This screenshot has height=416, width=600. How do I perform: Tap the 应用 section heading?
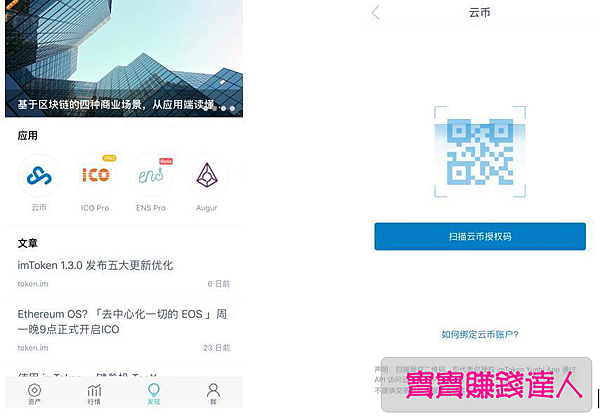tap(28, 135)
